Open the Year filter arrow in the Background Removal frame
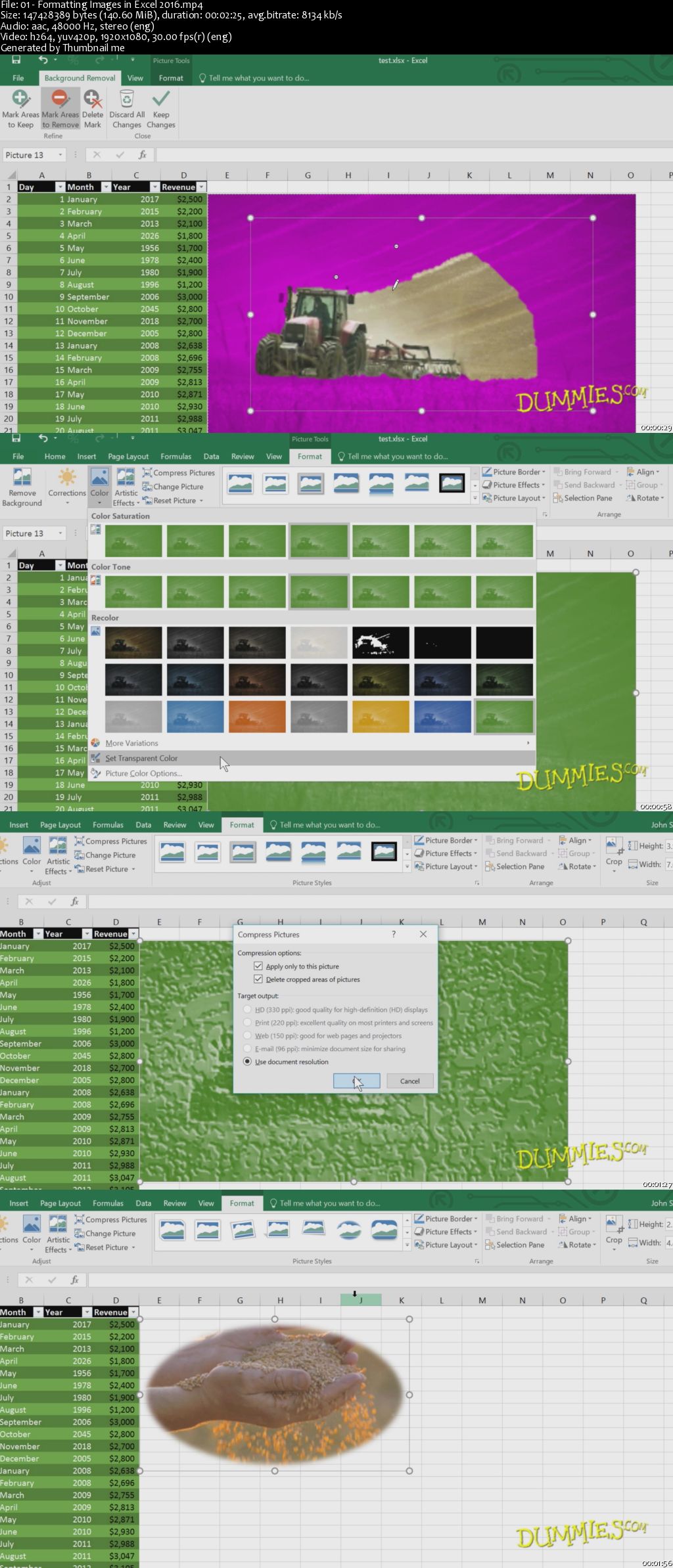This screenshot has height=1568, width=673. (154, 187)
